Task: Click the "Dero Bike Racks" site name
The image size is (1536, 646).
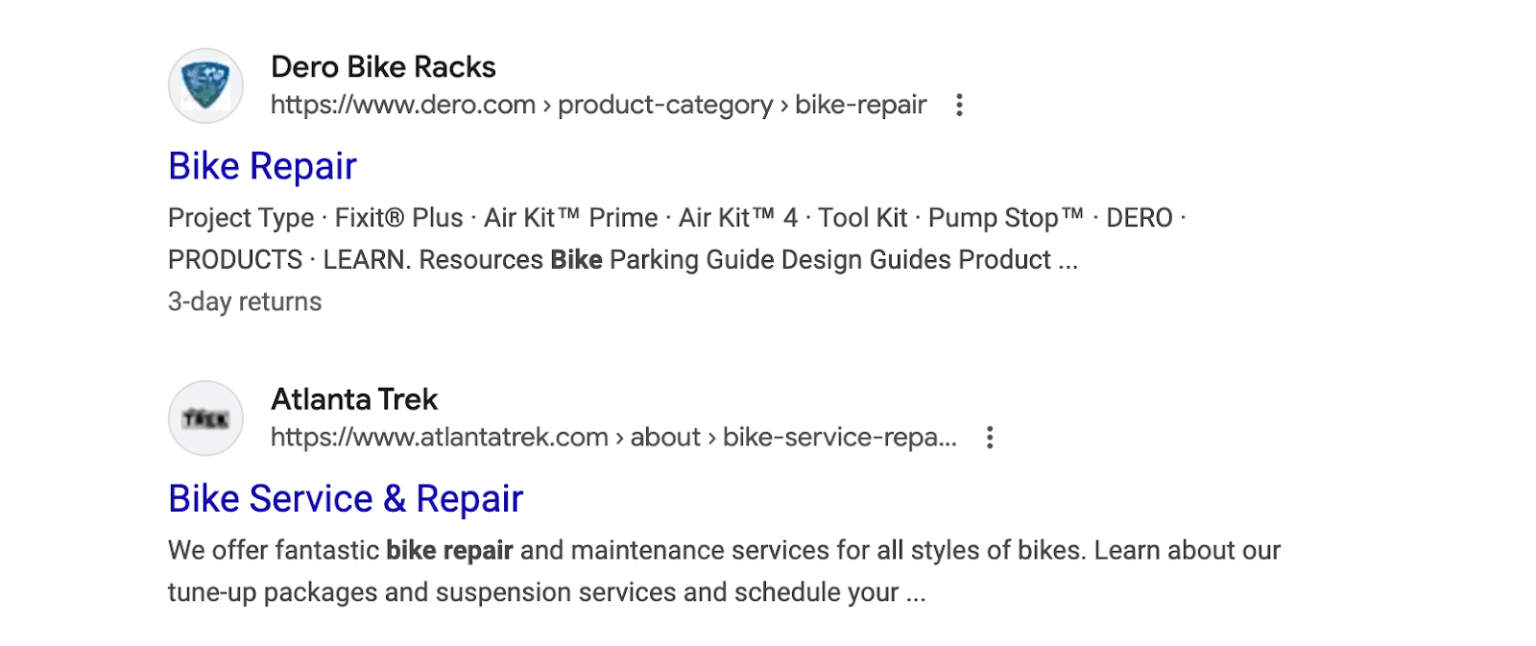Action: point(383,67)
